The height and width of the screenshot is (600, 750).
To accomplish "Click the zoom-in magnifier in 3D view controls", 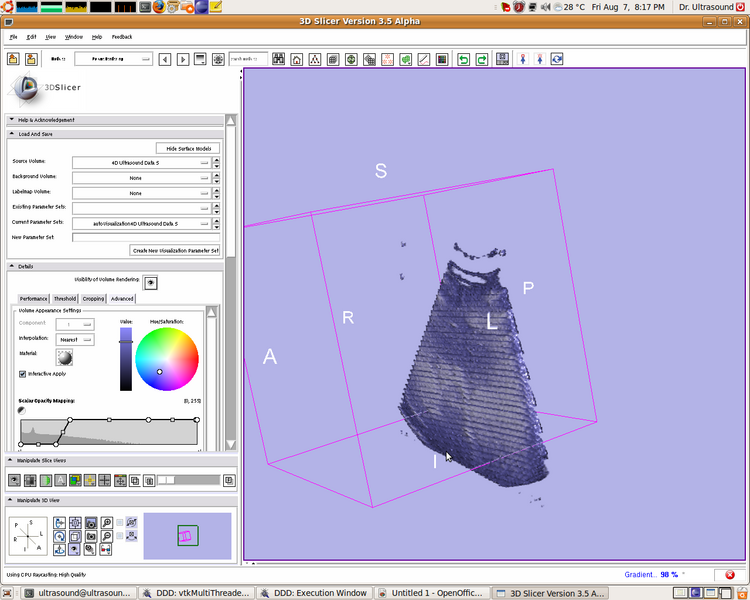I will [106, 522].
